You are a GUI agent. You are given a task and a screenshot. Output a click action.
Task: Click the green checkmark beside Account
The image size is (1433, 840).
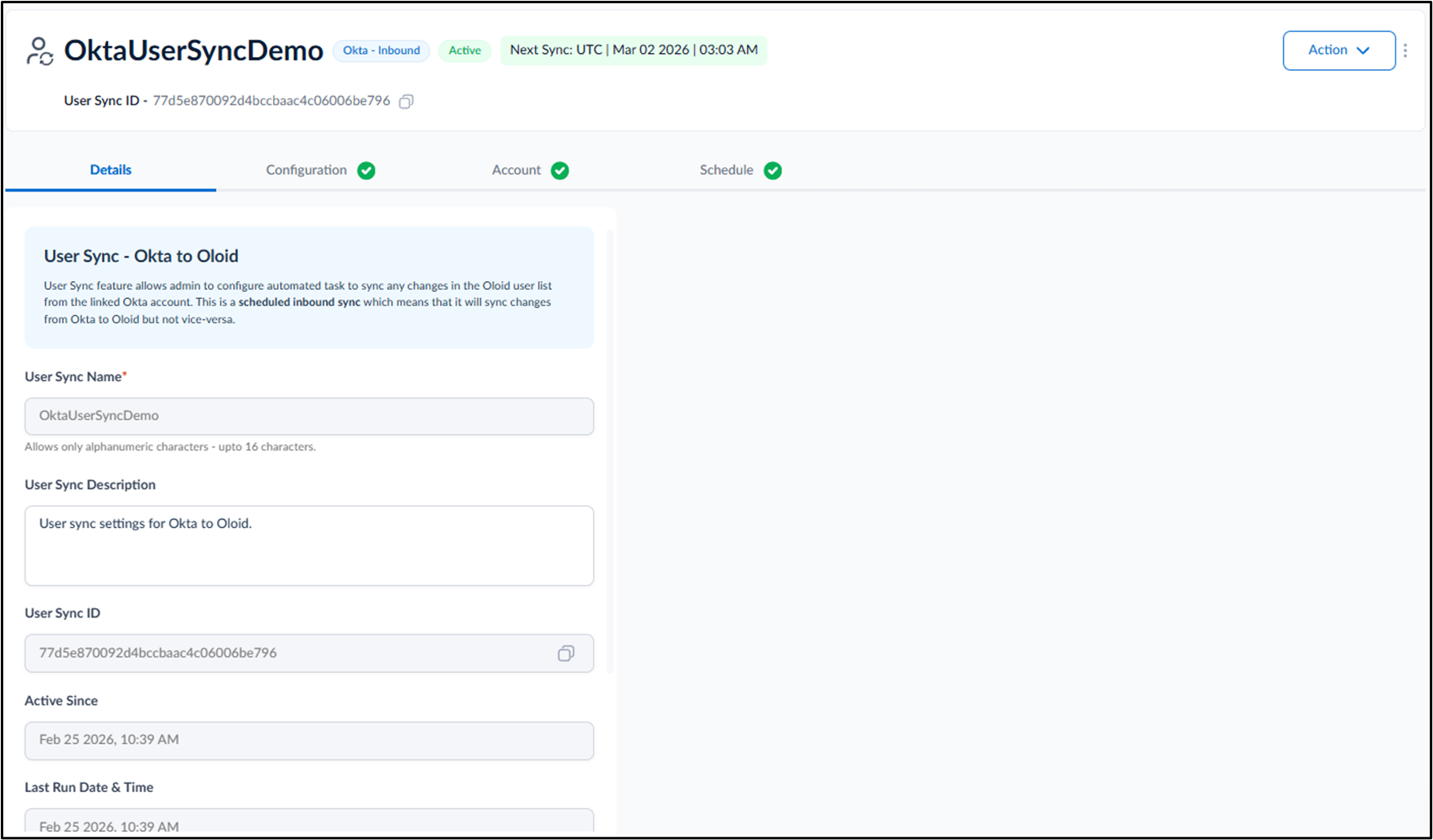[560, 170]
